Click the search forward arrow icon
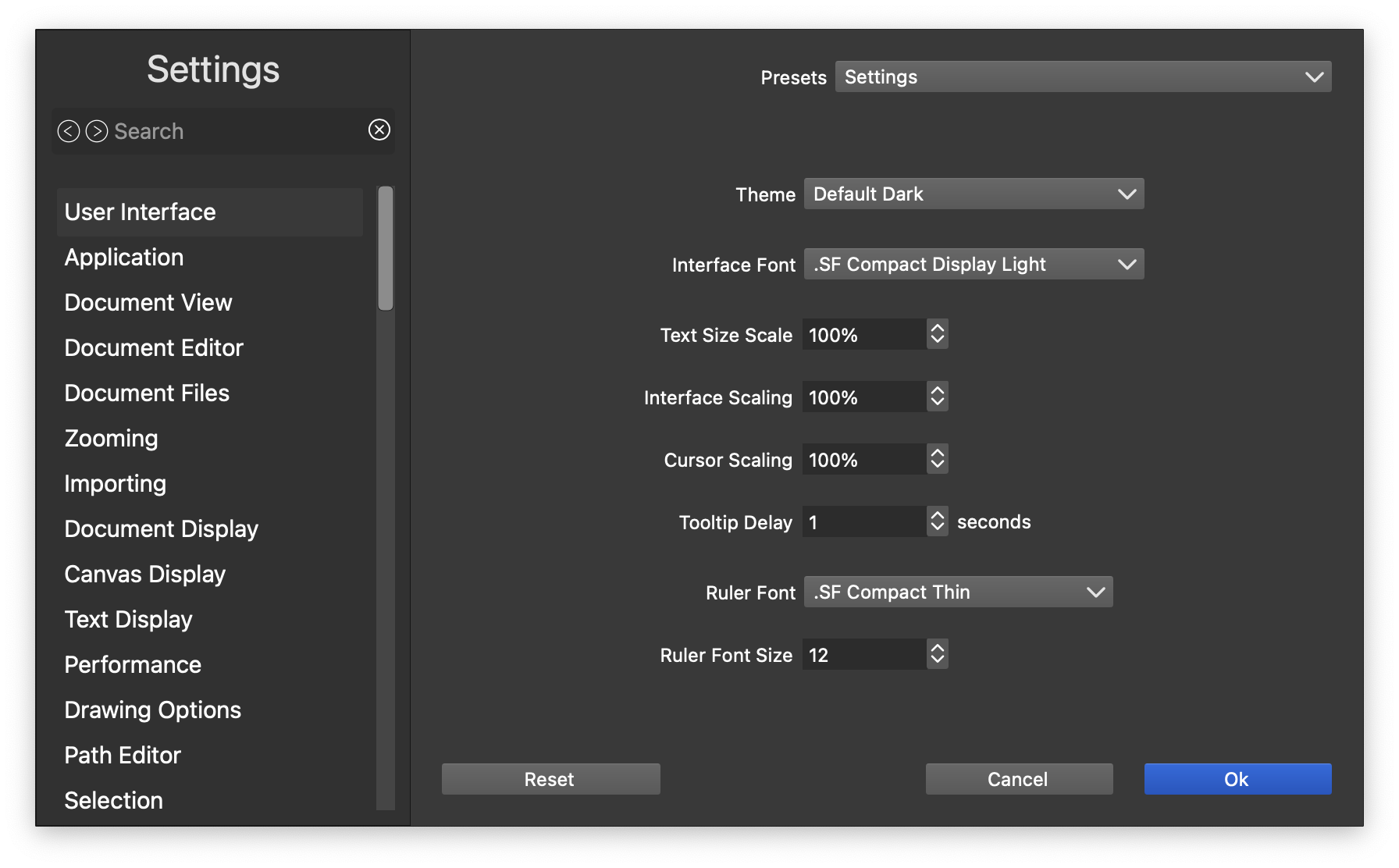The height and width of the screenshot is (868, 1399). click(97, 131)
